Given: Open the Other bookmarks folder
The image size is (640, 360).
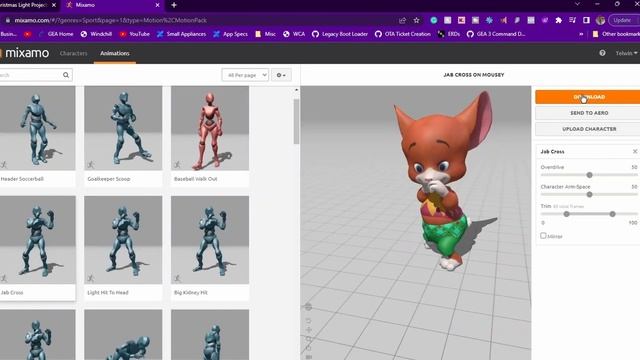Looking at the screenshot, I should (616, 34).
